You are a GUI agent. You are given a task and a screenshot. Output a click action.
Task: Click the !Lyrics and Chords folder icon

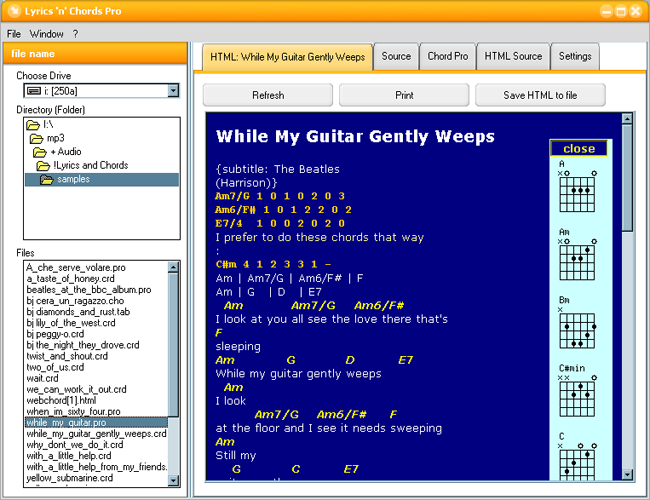click(x=43, y=165)
